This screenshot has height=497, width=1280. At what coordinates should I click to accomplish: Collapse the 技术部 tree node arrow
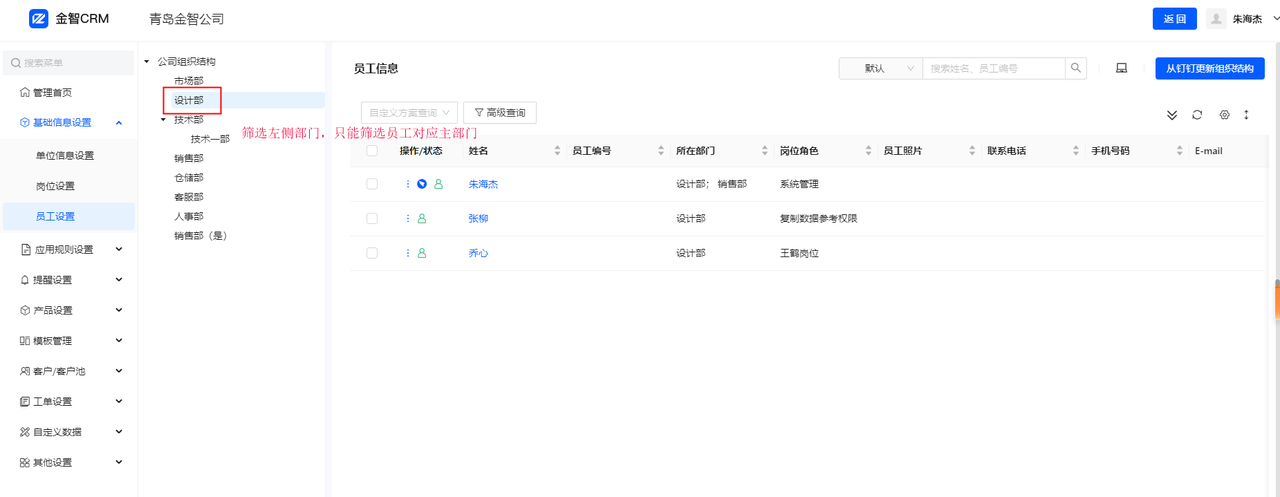[x=164, y=119]
